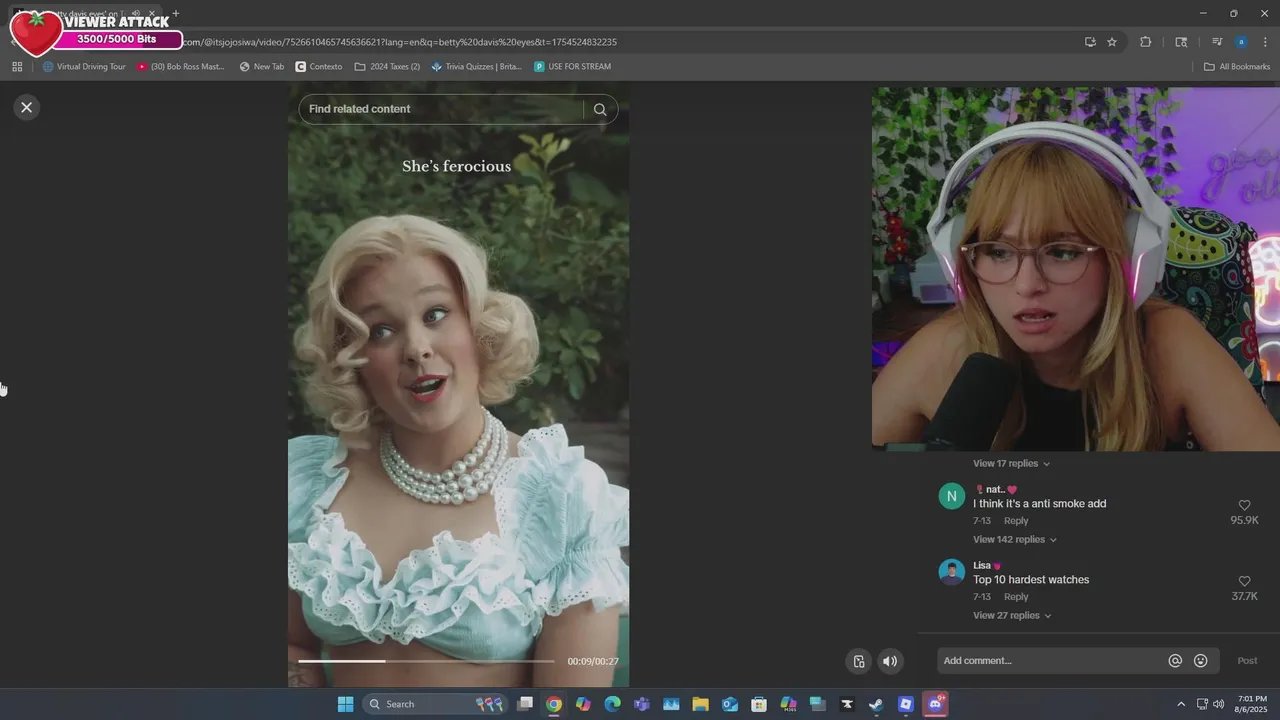Reply to nat's comment
This screenshot has height=720, width=1280.
click(x=1016, y=521)
